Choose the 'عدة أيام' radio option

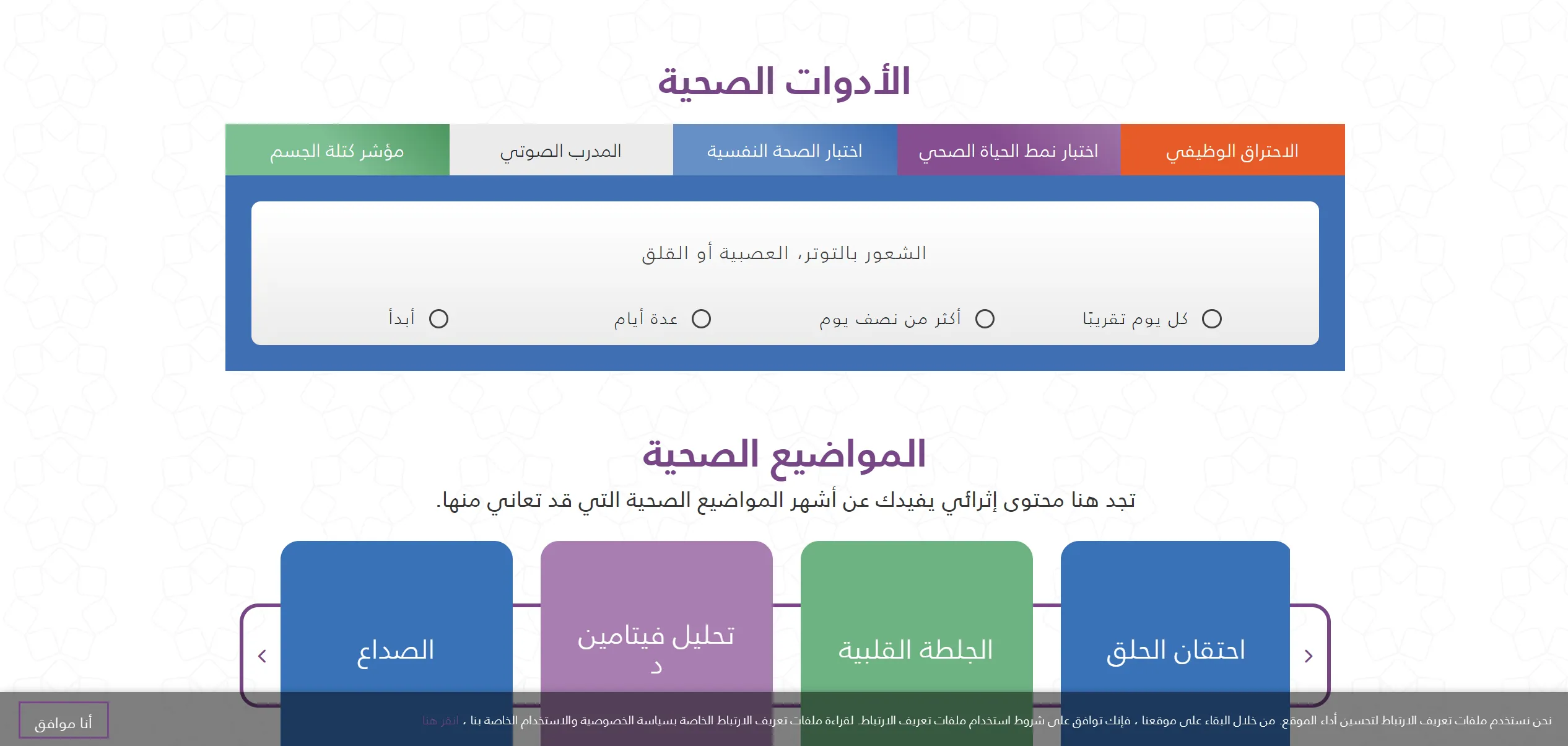[701, 319]
